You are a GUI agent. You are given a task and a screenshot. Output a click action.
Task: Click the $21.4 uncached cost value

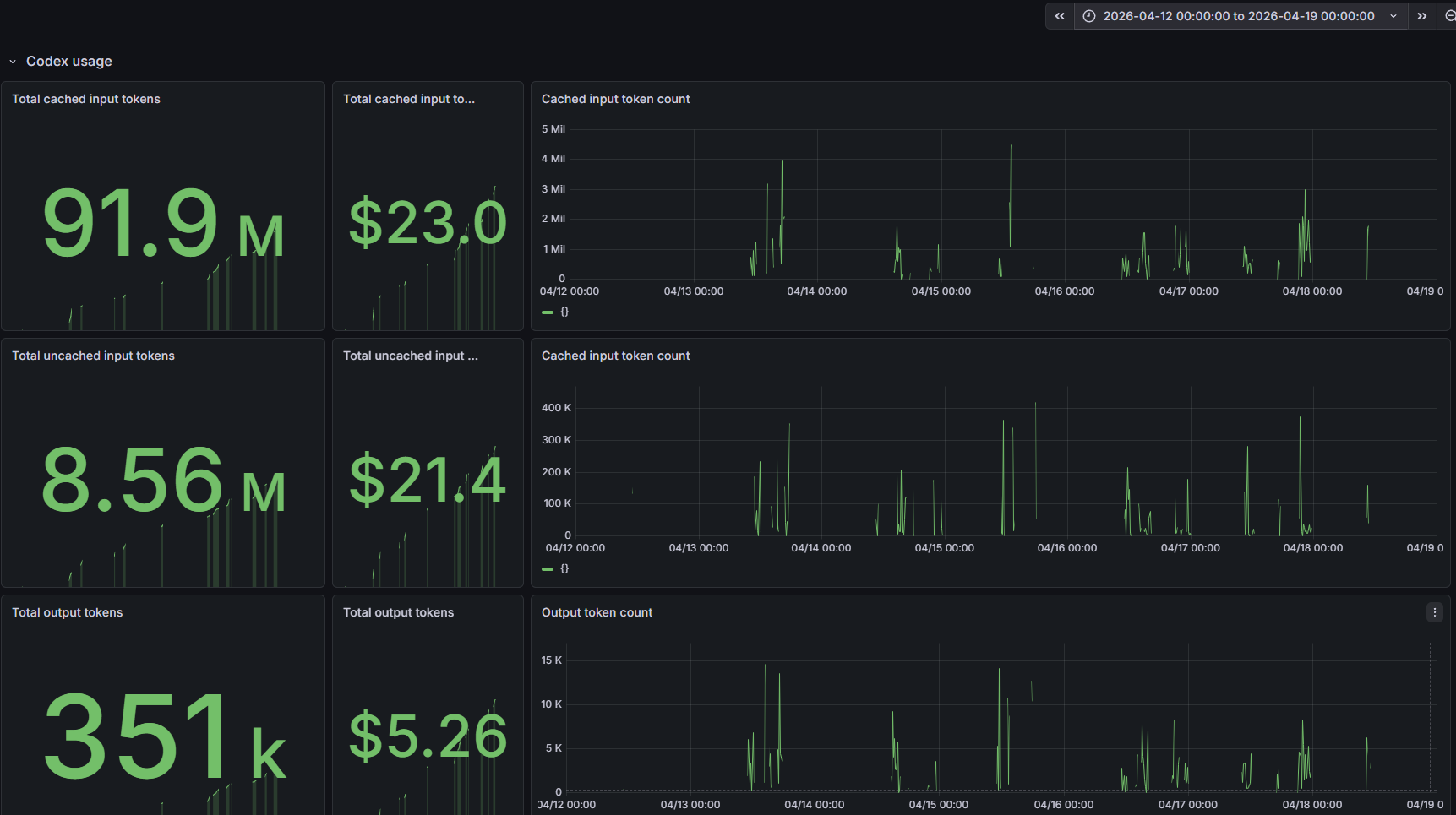point(428,481)
